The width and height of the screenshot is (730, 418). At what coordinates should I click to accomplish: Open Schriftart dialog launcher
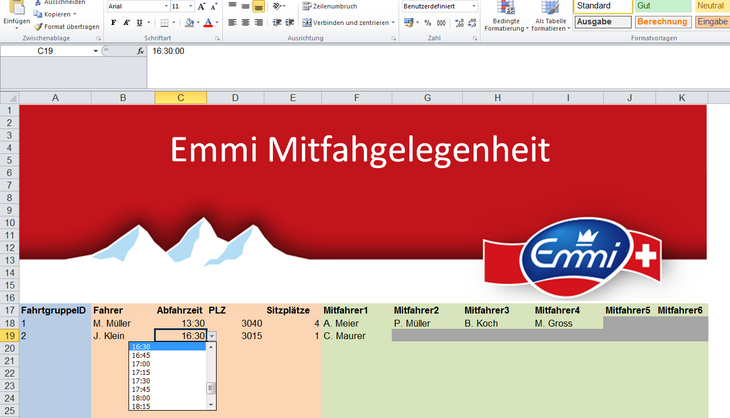click(217, 38)
